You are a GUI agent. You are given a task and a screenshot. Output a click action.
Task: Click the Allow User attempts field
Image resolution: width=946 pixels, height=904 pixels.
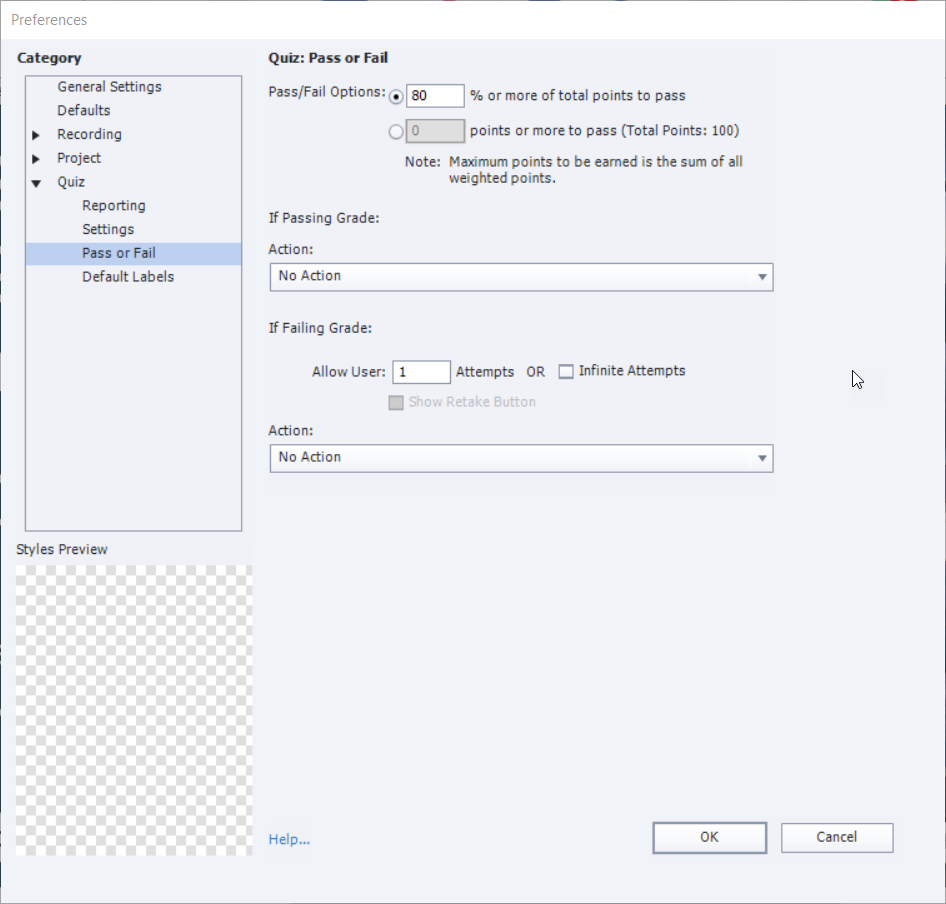pyautogui.click(x=421, y=372)
